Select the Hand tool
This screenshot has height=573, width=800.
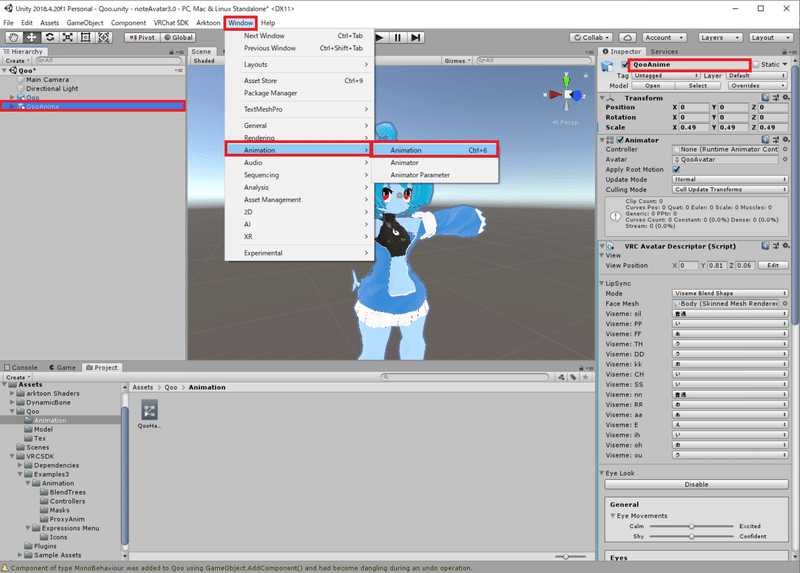pos(13,37)
